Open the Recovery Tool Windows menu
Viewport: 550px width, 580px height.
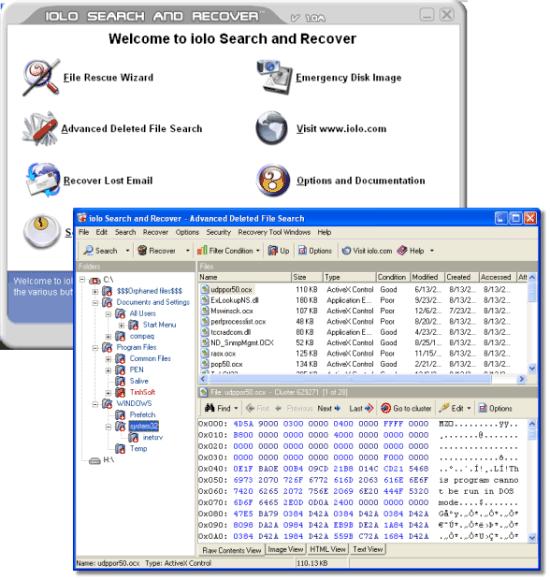[274, 232]
